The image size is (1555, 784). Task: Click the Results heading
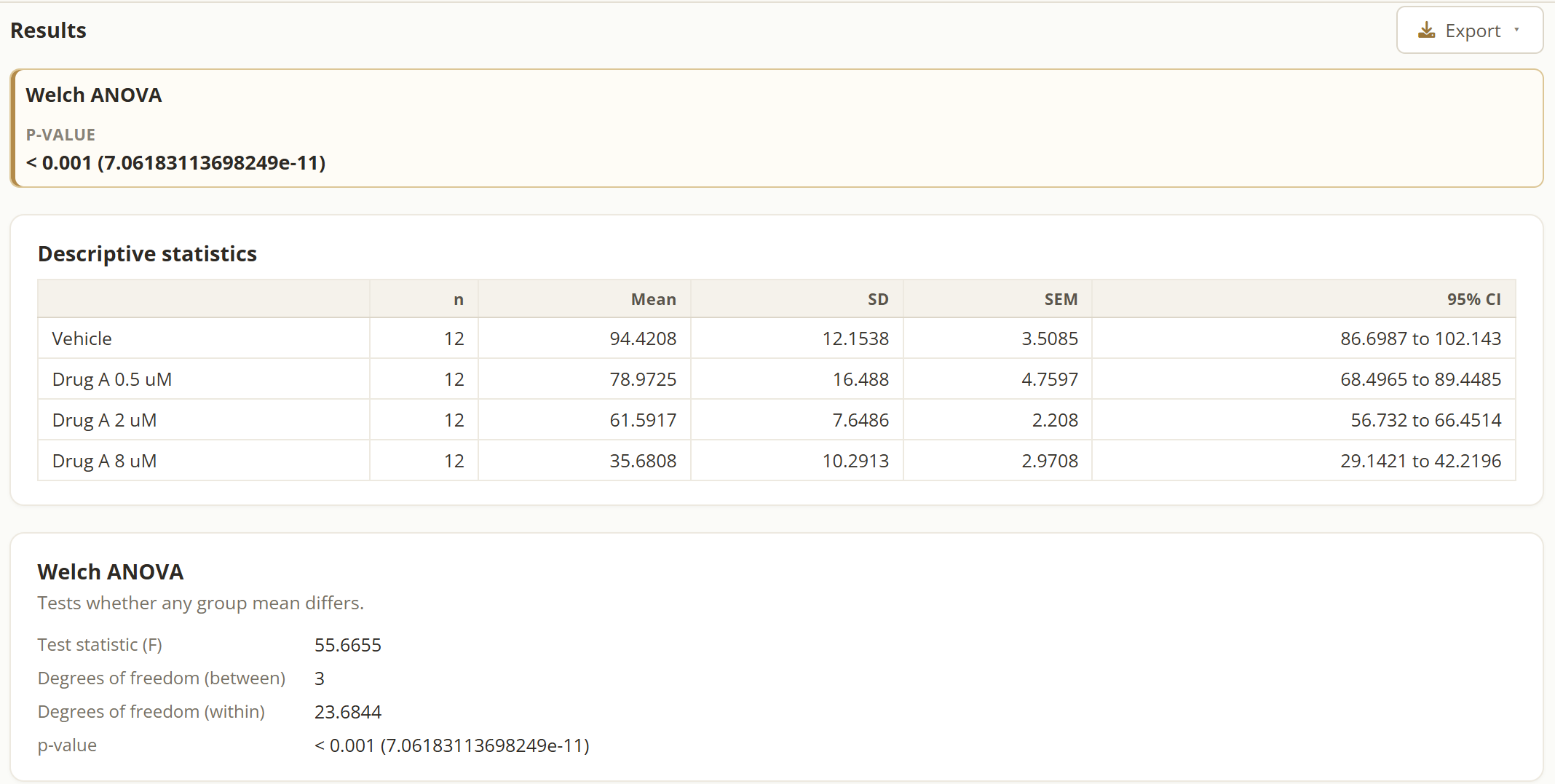(x=48, y=31)
